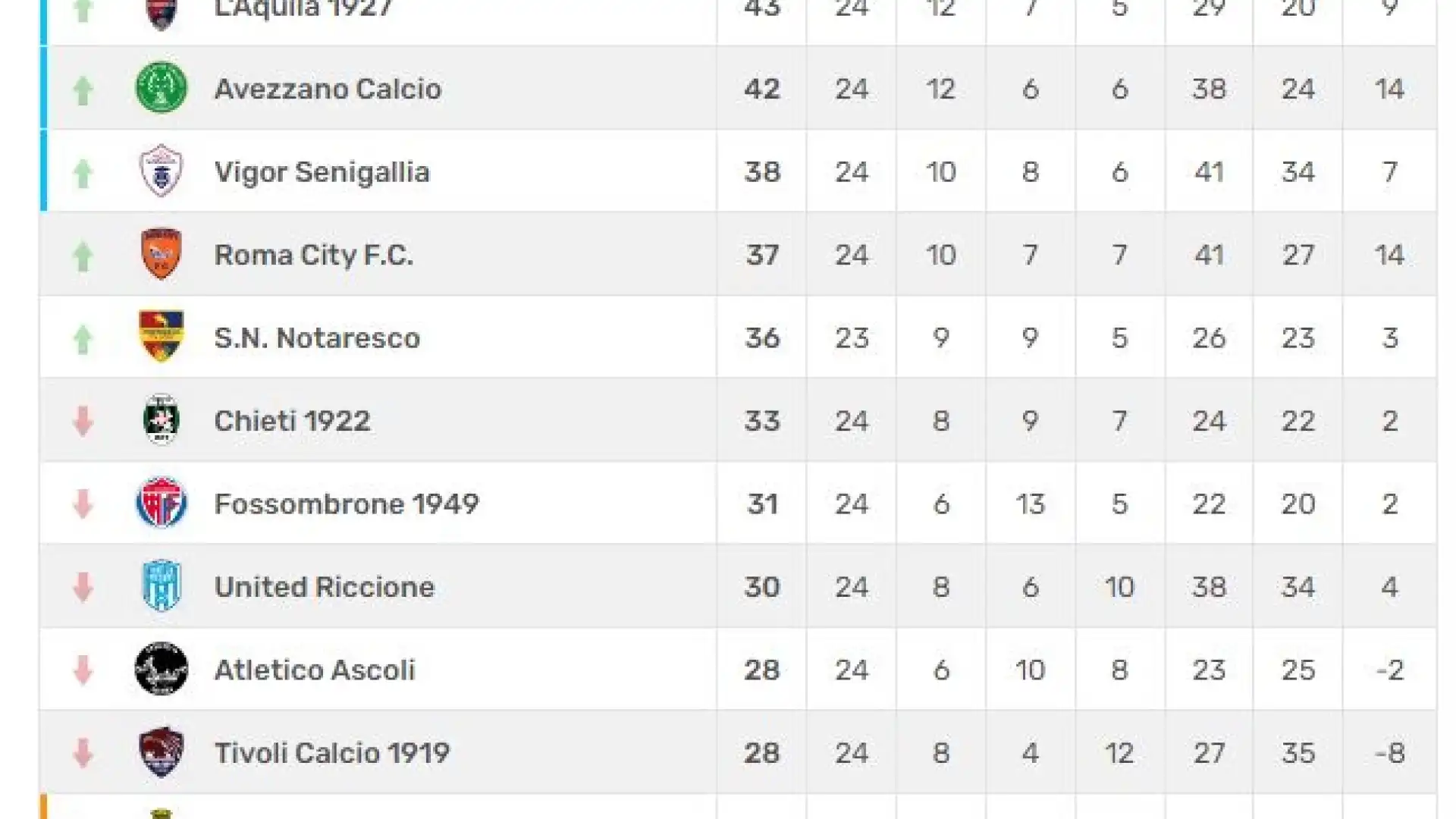Click the down arrow next to Tivoli Calcio
Viewport: 1456px width, 819px height.
click(83, 753)
